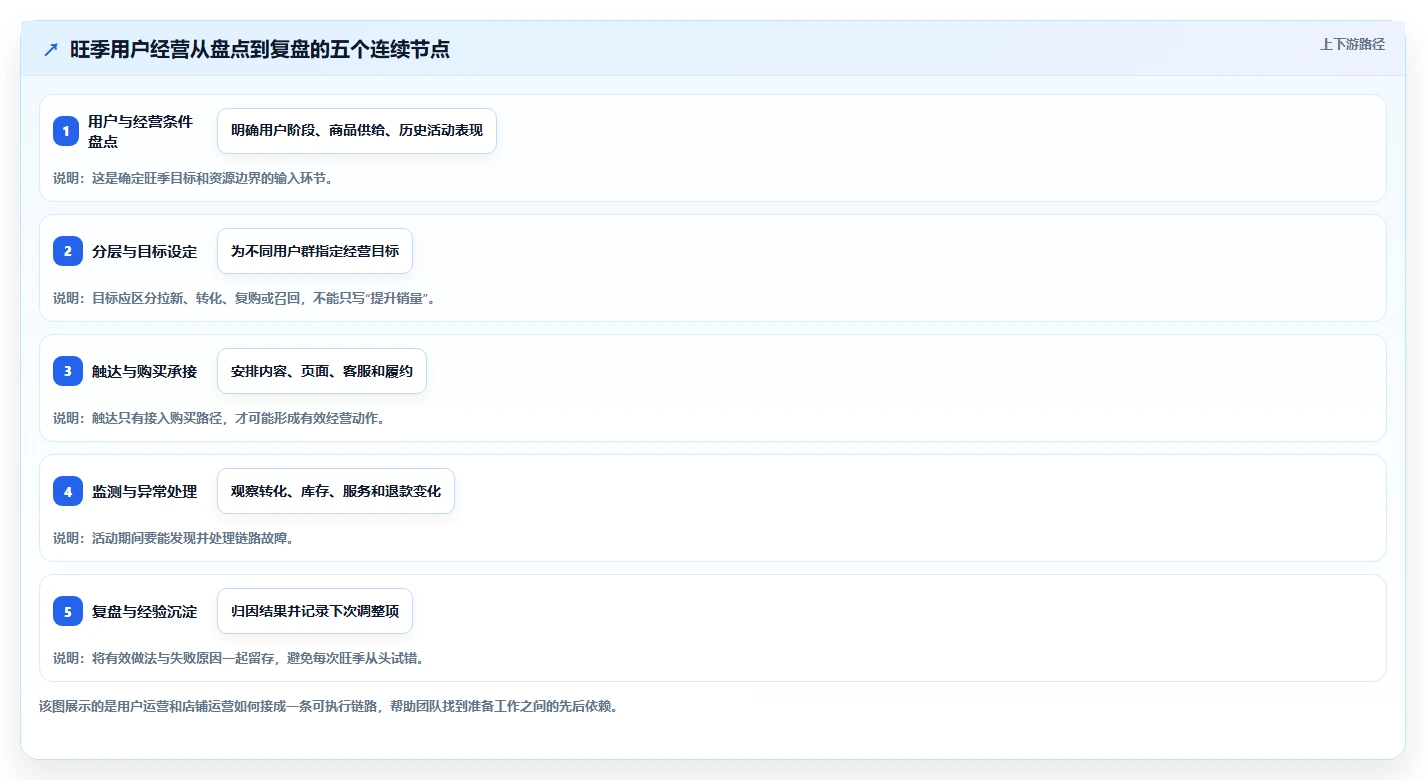Click the arrow icon beside the title

click(x=51, y=50)
